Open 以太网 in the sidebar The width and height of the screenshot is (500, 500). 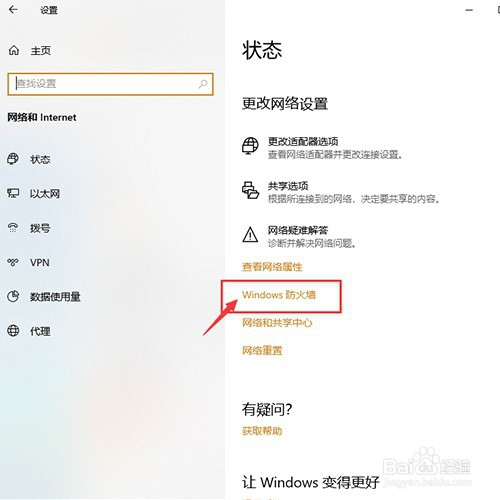point(45,194)
